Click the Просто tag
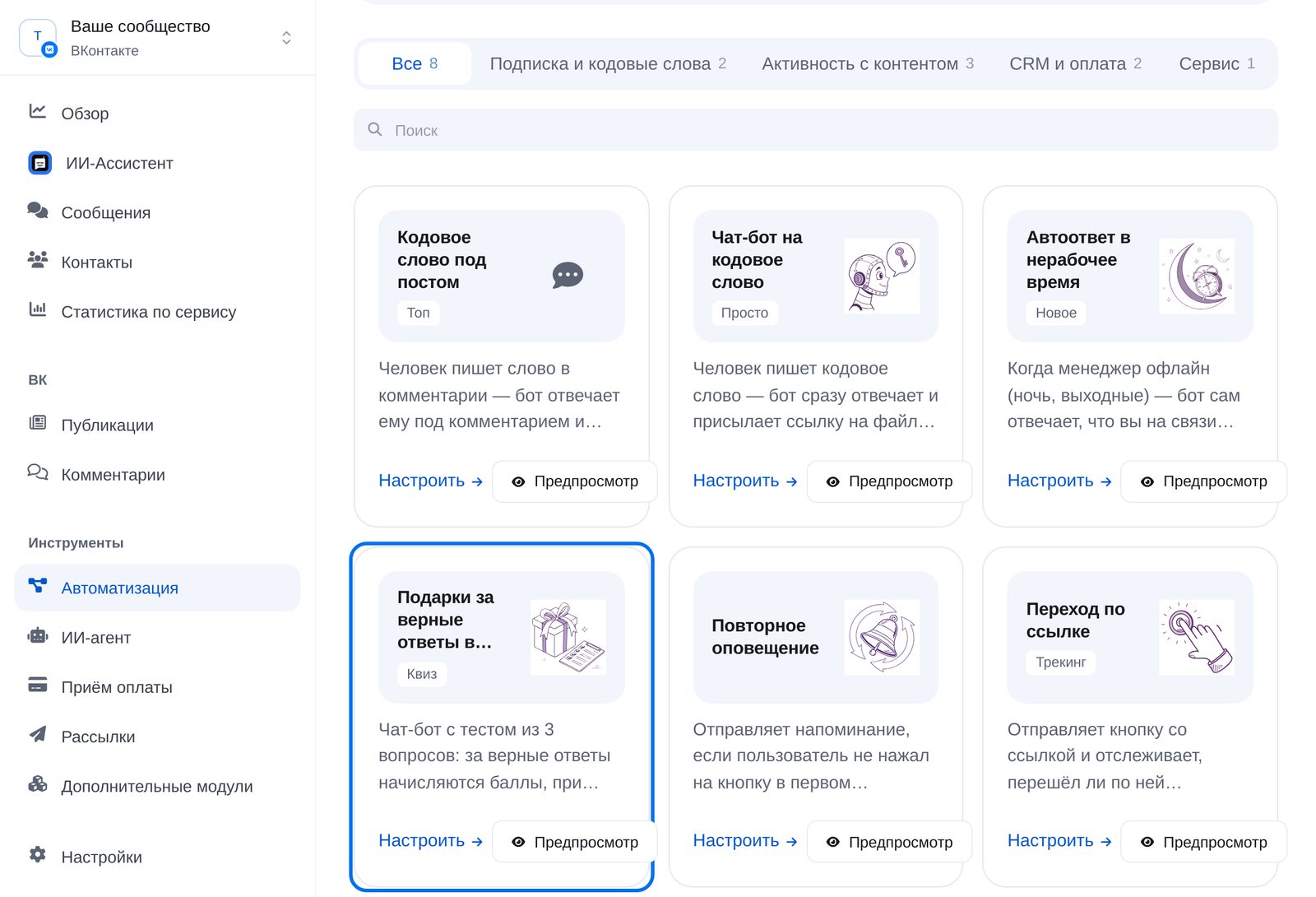The image size is (1316, 897). pos(744,313)
